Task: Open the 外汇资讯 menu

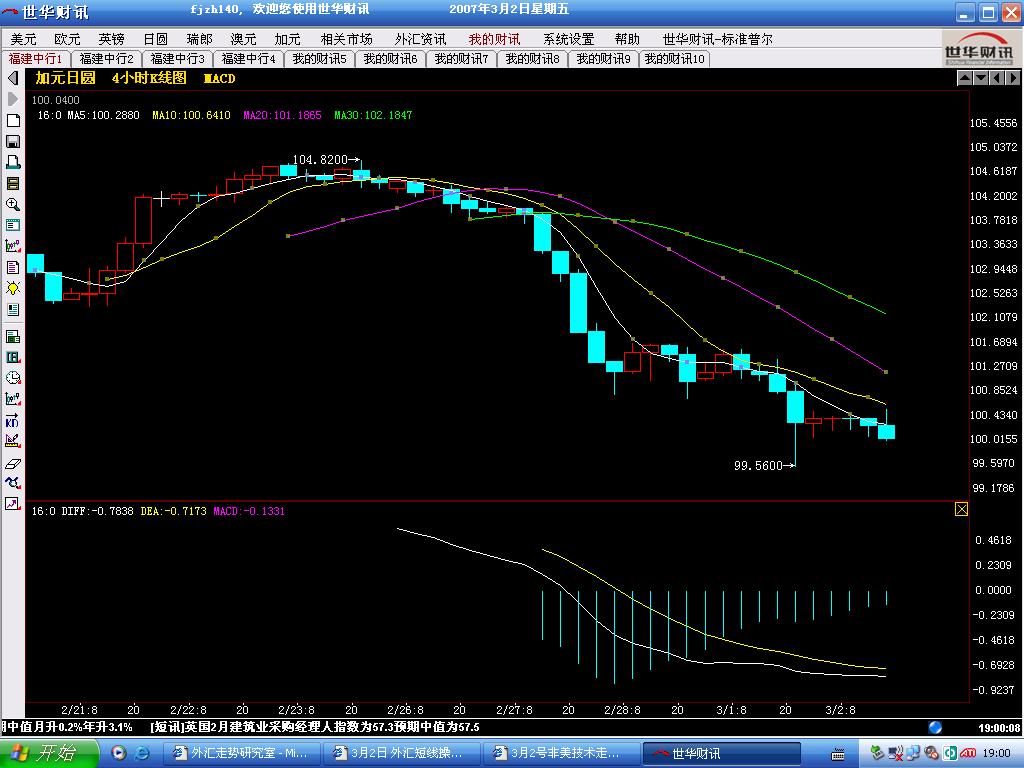Action: 421,39
